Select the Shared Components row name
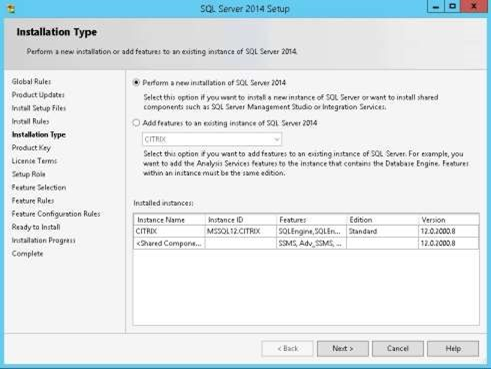 (x=169, y=243)
